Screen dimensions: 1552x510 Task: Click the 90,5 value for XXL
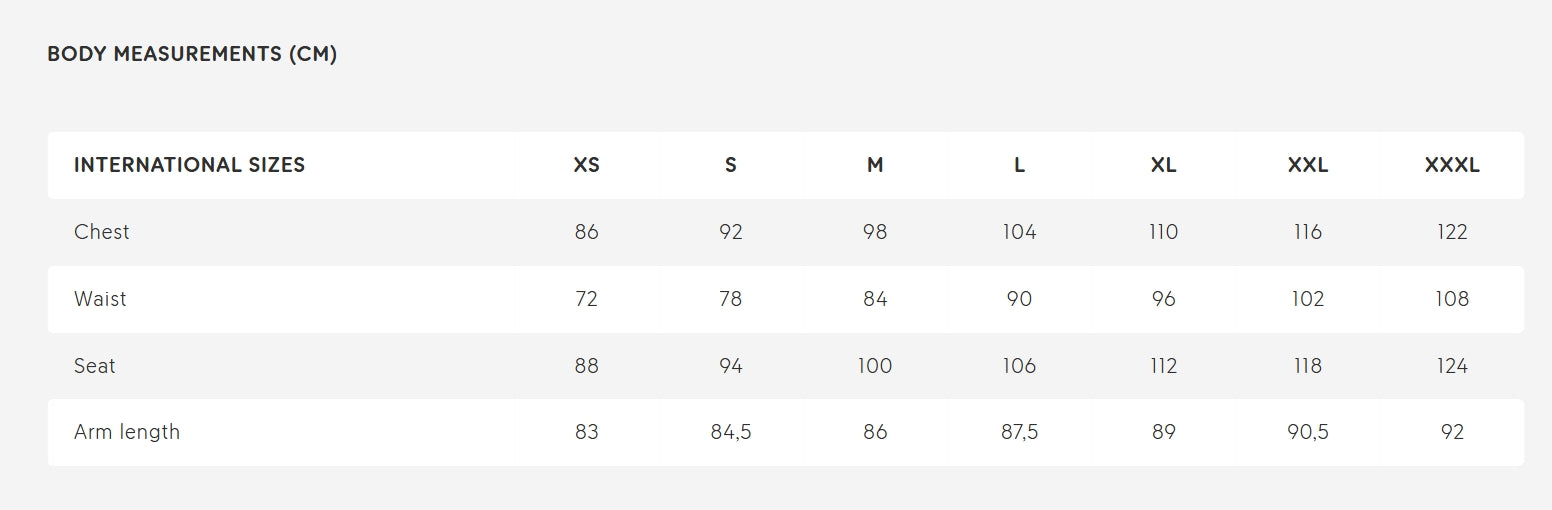pos(1308,432)
